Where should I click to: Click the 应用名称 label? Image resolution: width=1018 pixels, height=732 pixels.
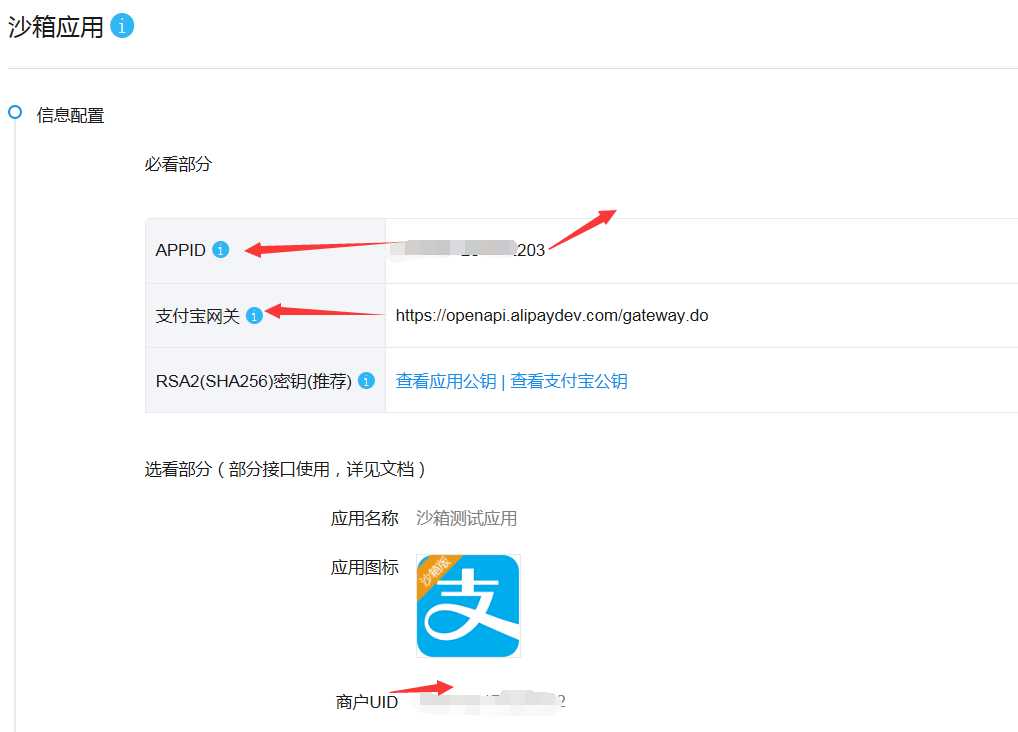(364, 518)
